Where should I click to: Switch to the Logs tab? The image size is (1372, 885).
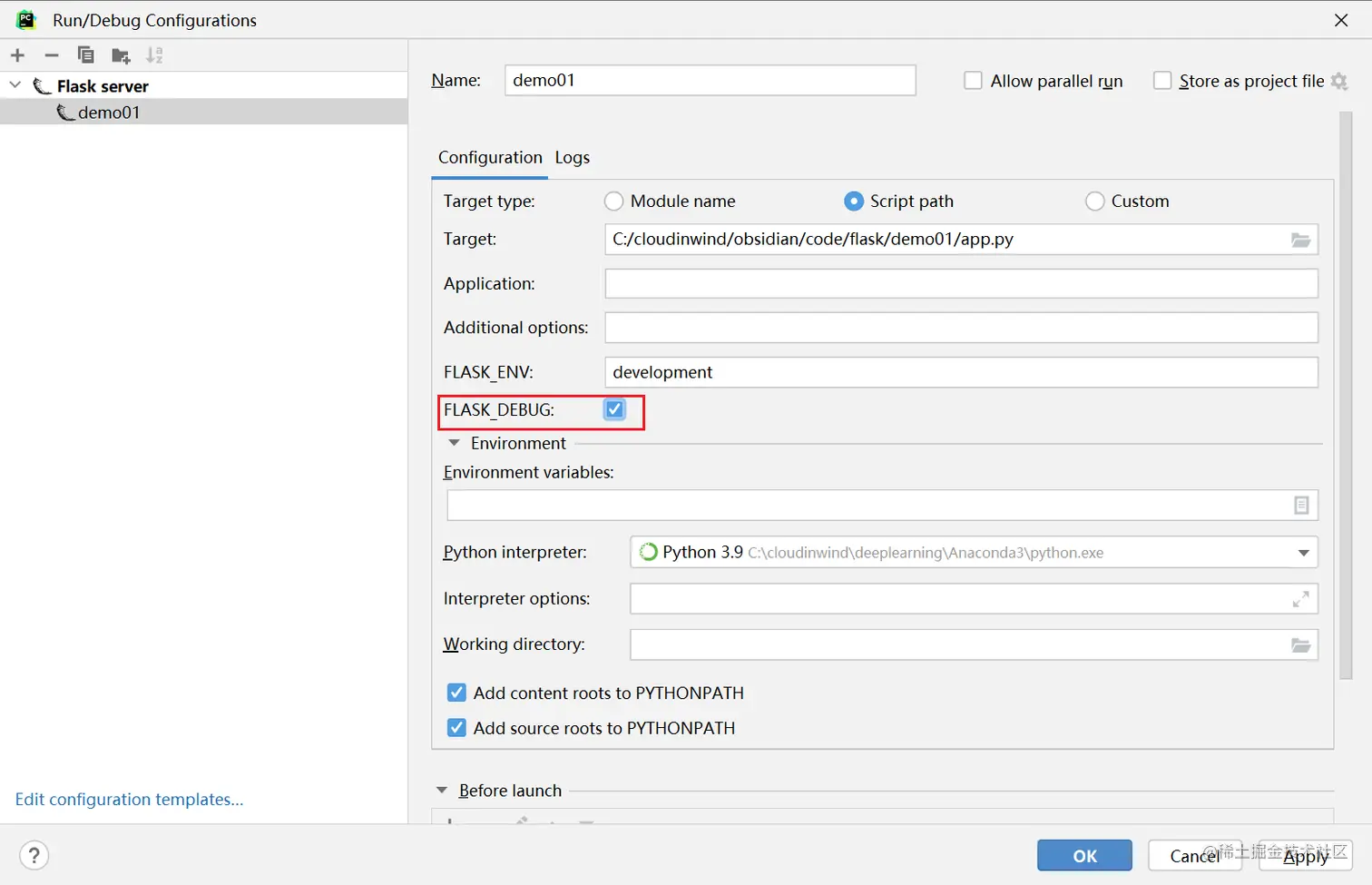tap(573, 158)
